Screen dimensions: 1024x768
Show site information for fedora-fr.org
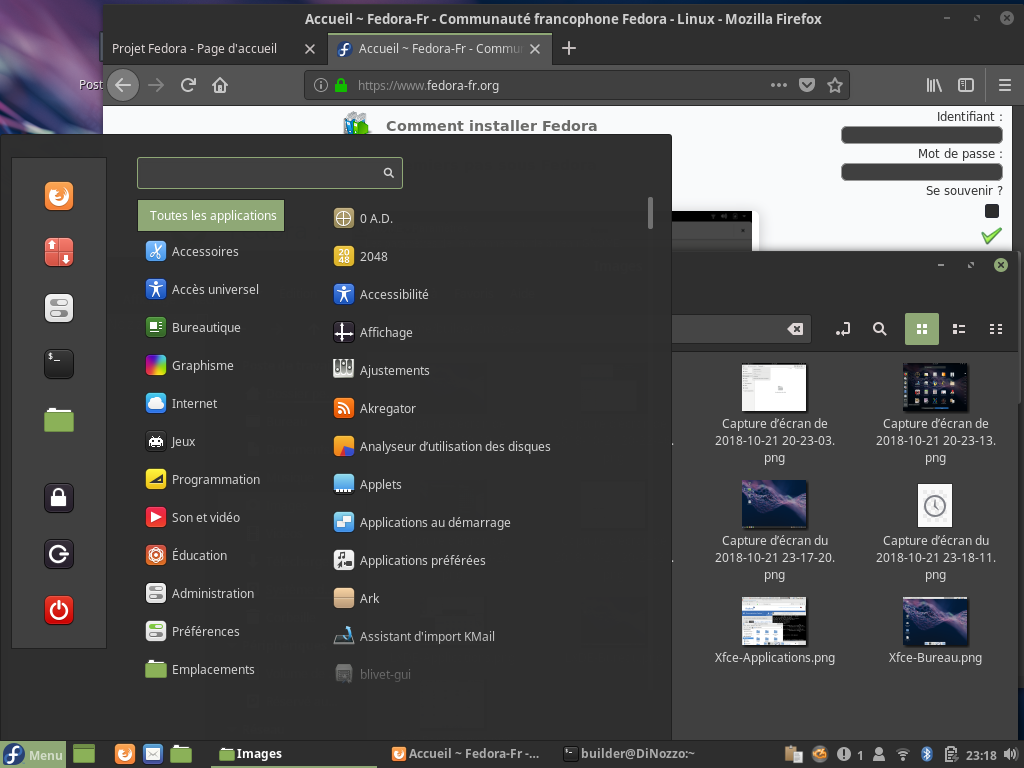tap(320, 85)
